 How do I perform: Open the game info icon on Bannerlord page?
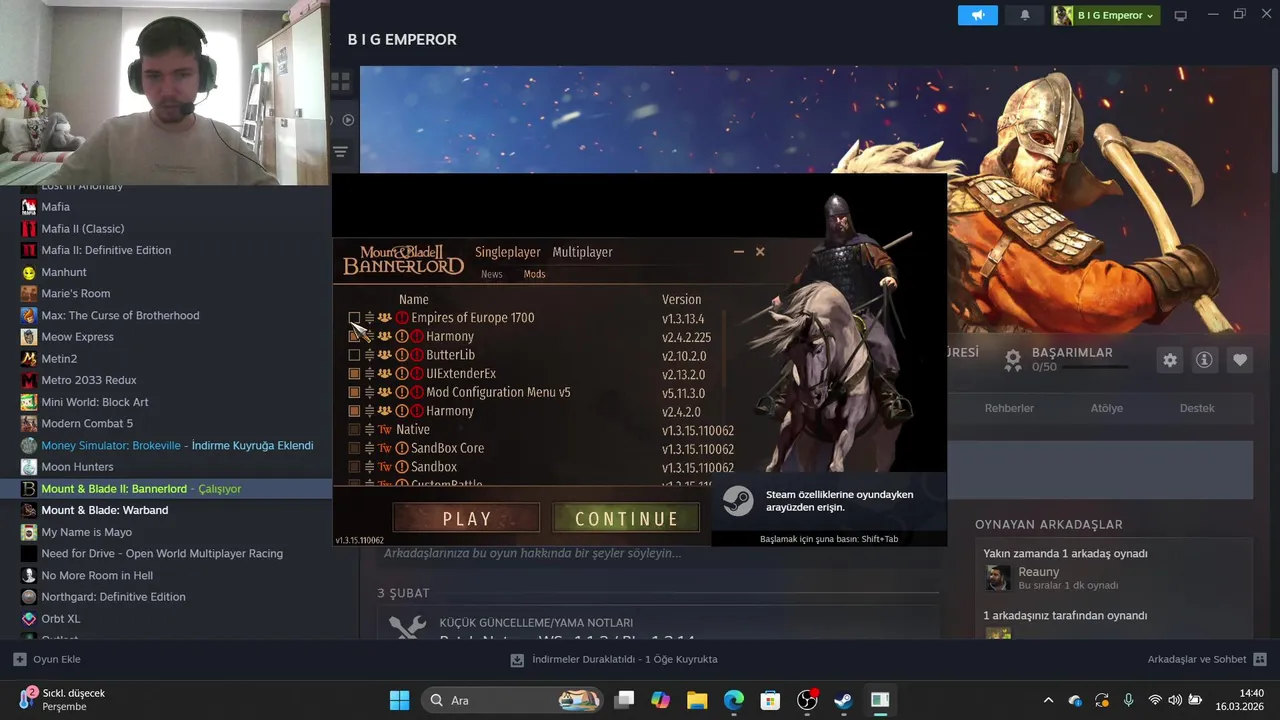click(x=1205, y=360)
